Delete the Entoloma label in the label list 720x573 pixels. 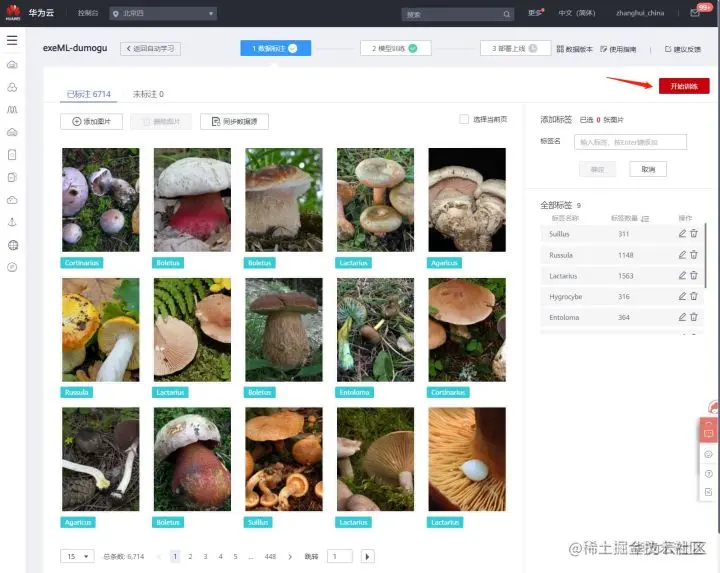point(694,317)
